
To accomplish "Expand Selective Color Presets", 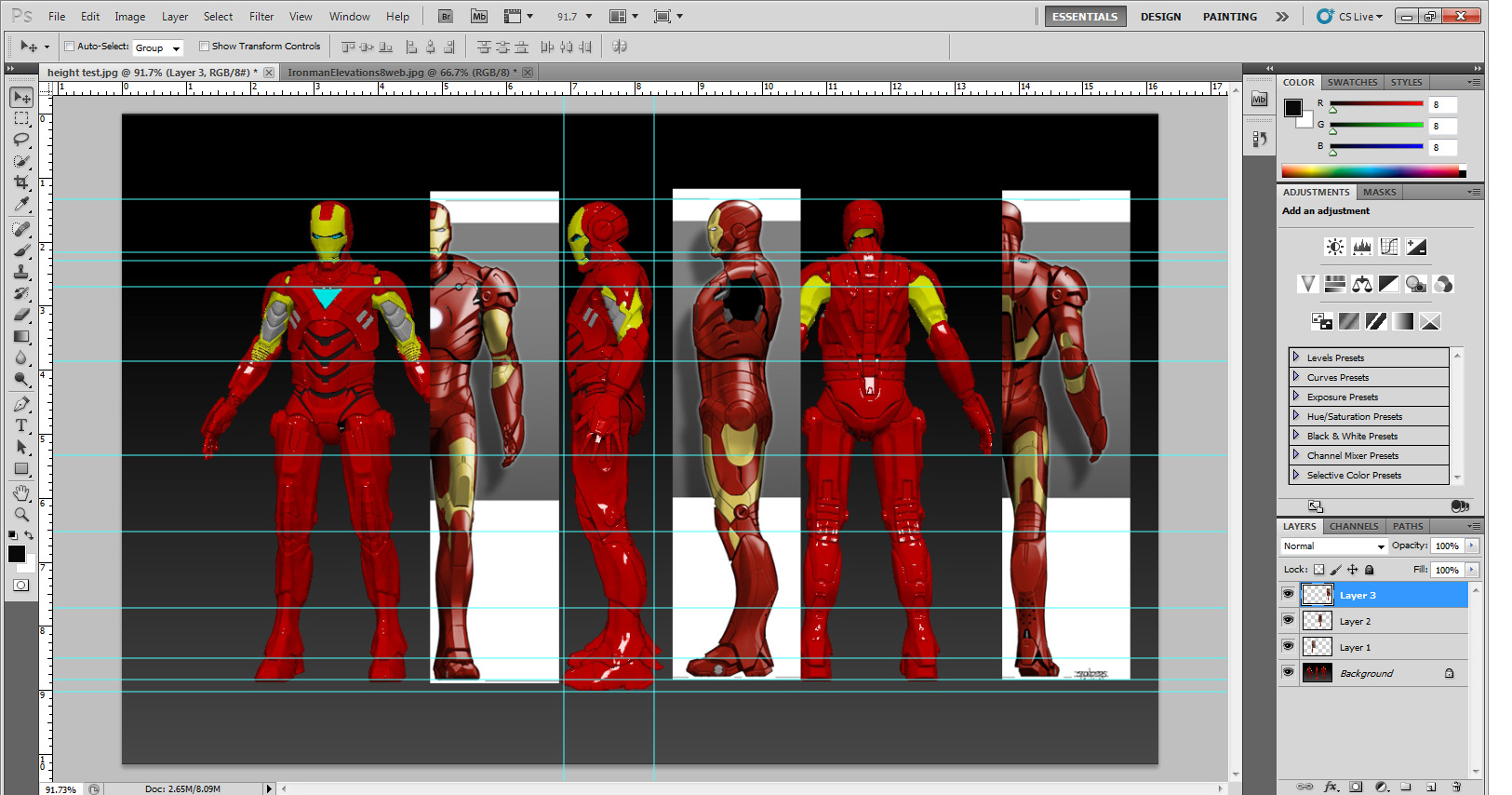I will coord(1295,474).
